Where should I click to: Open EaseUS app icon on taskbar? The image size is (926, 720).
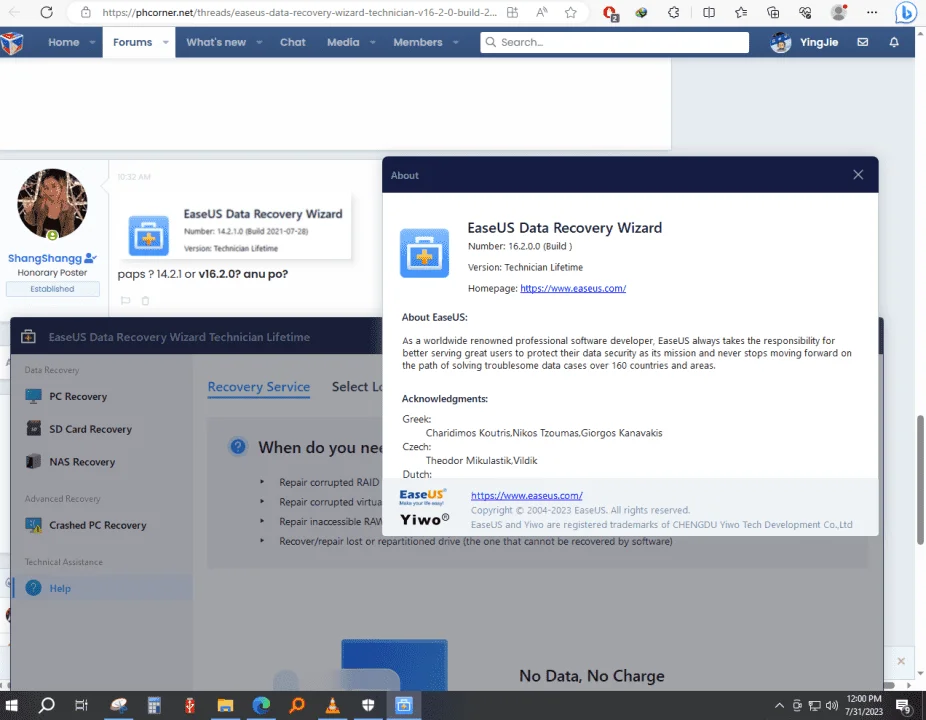404,705
